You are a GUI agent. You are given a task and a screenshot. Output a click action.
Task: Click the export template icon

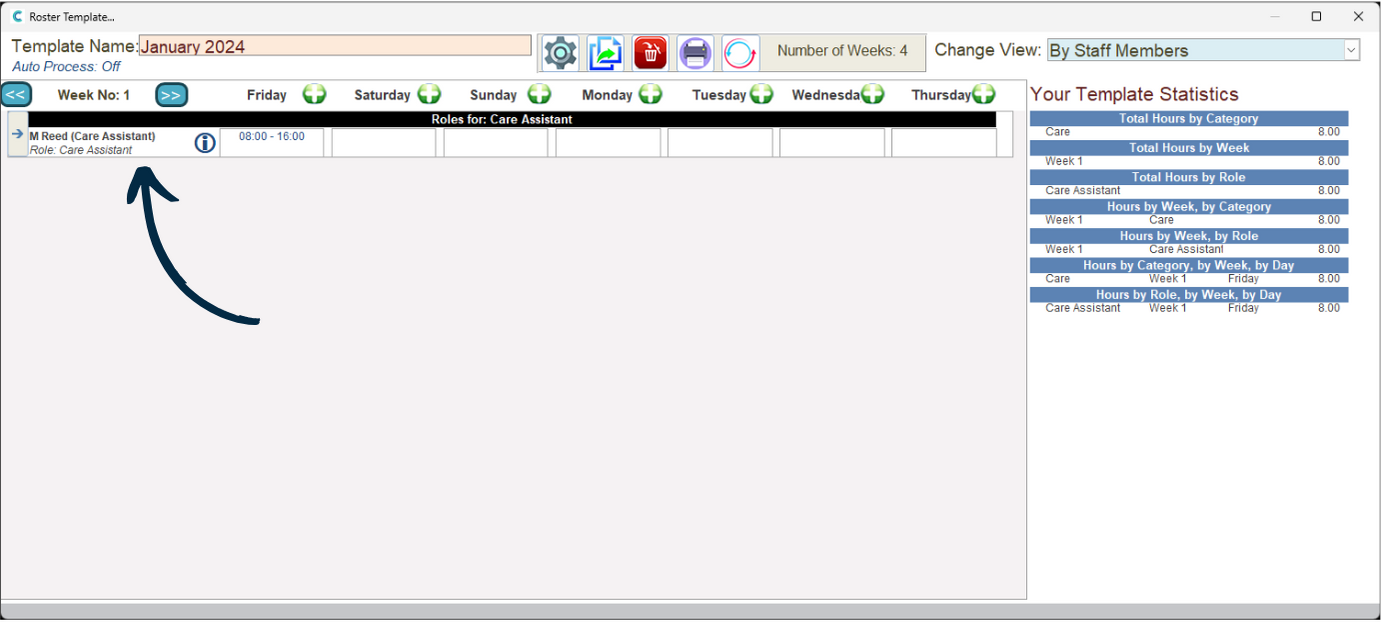[605, 53]
